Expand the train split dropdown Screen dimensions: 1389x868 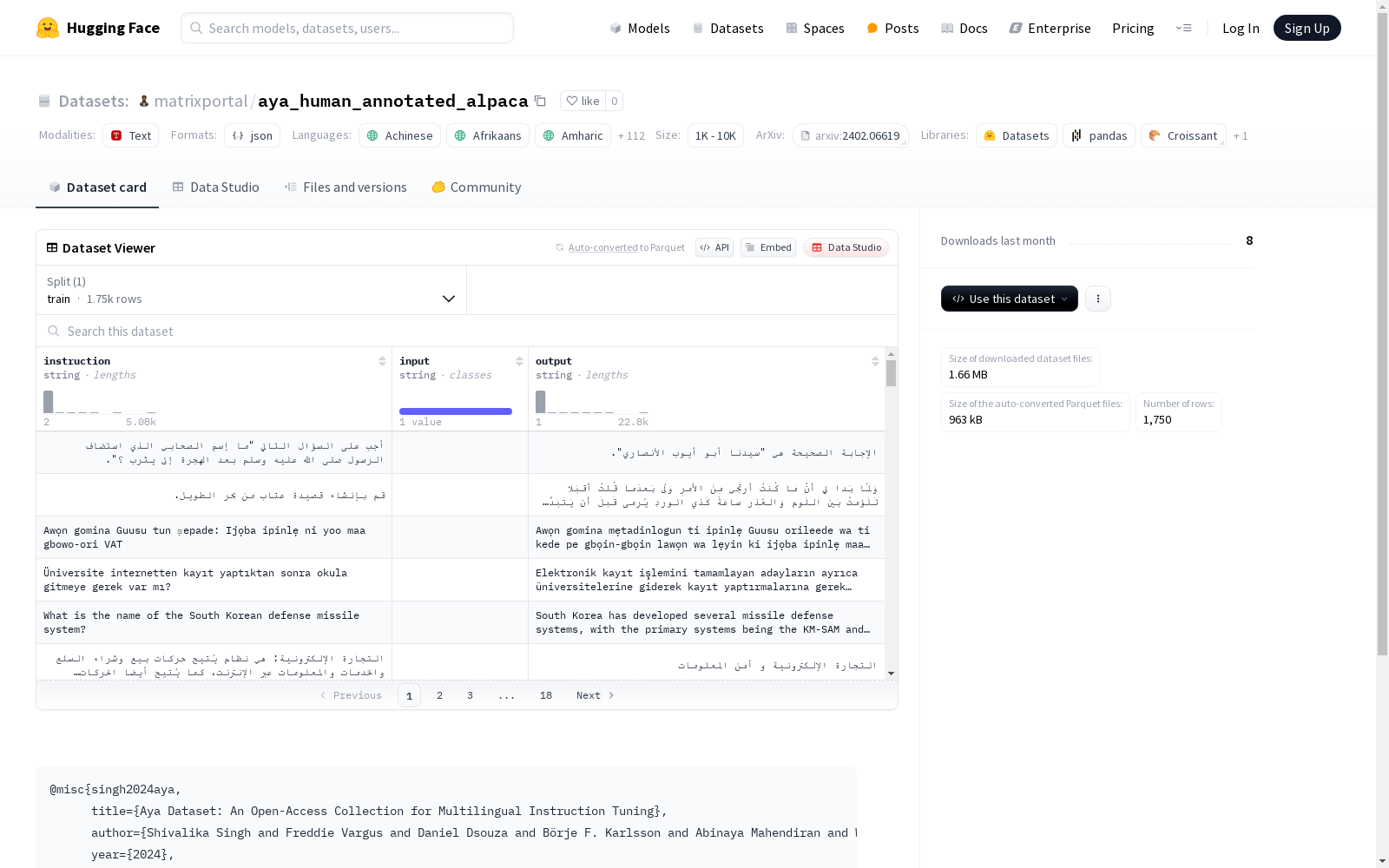coord(252,290)
